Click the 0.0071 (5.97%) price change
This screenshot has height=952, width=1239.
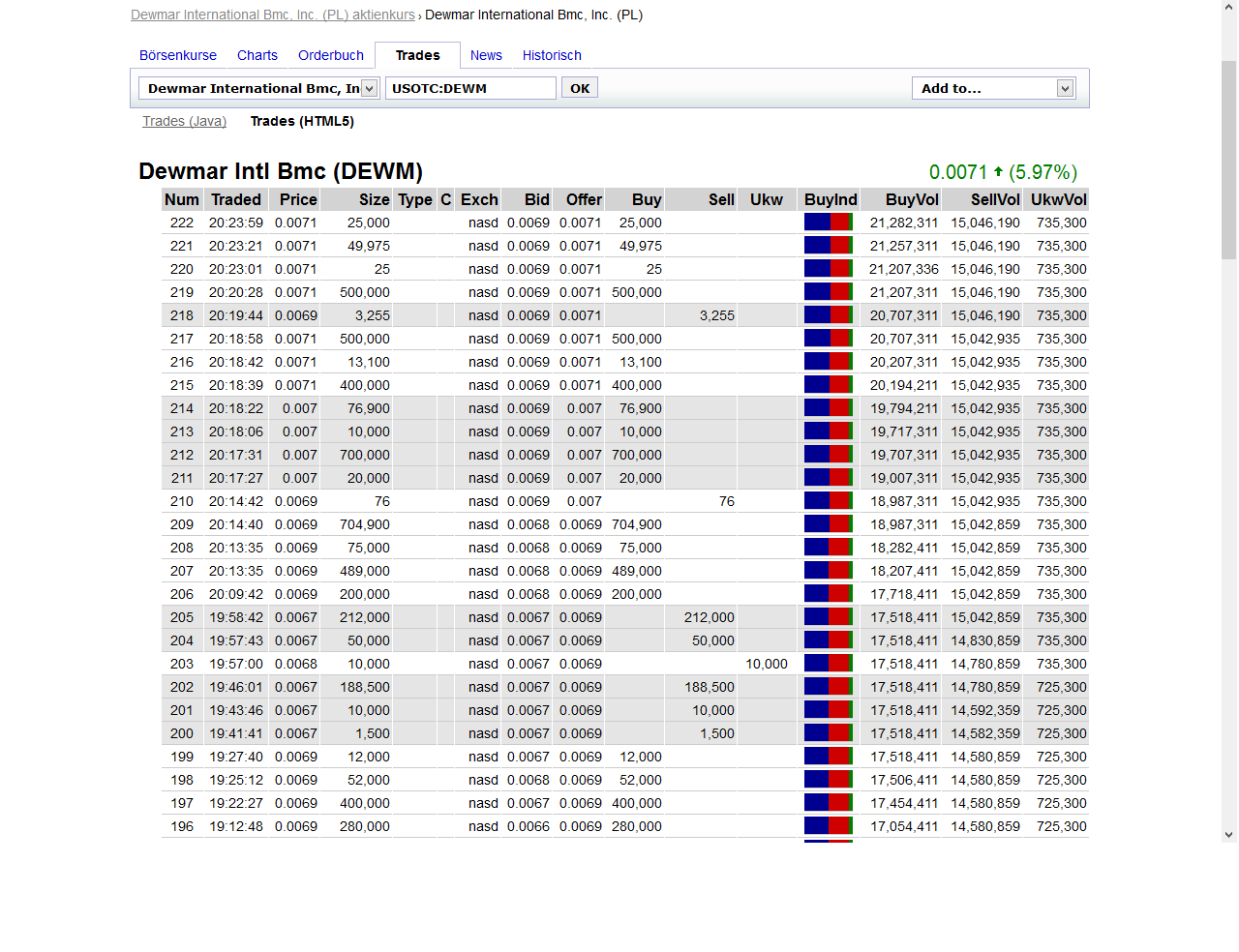(1003, 172)
